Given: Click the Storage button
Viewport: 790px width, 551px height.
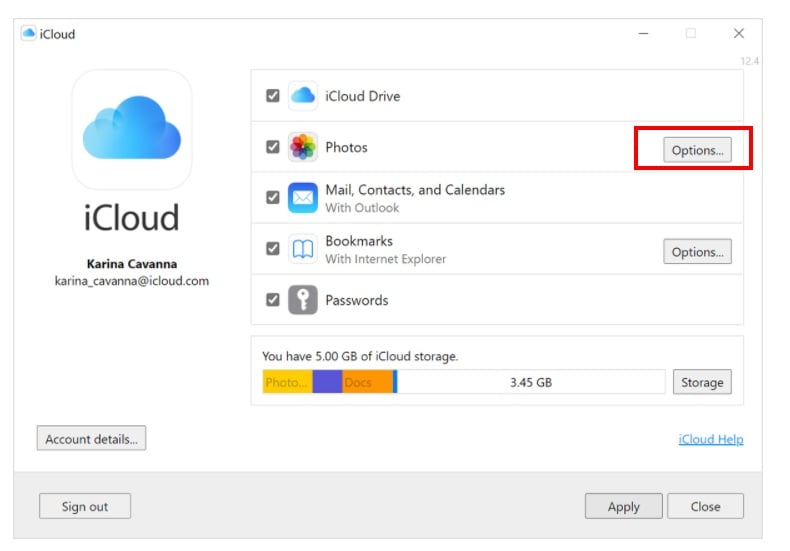Looking at the screenshot, I should pyautogui.click(x=702, y=382).
